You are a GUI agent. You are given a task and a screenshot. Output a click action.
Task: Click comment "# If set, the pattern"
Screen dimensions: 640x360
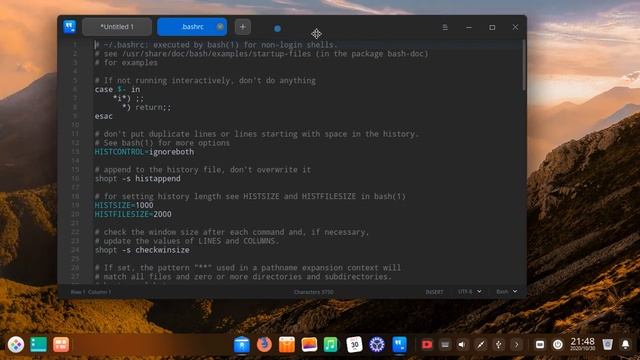coord(248,268)
